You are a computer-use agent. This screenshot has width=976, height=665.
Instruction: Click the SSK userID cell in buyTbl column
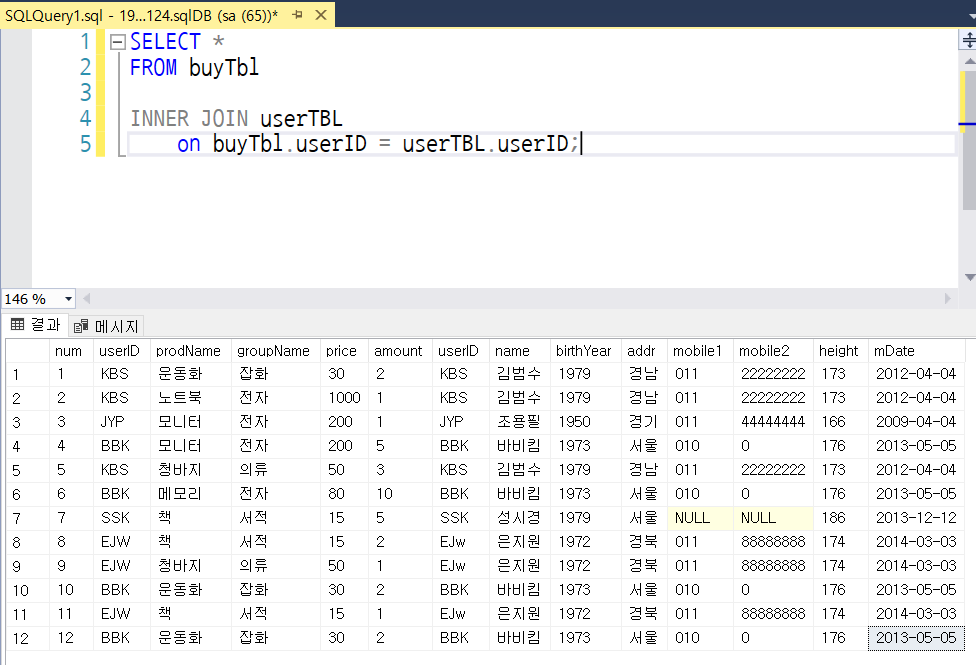(122, 518)
